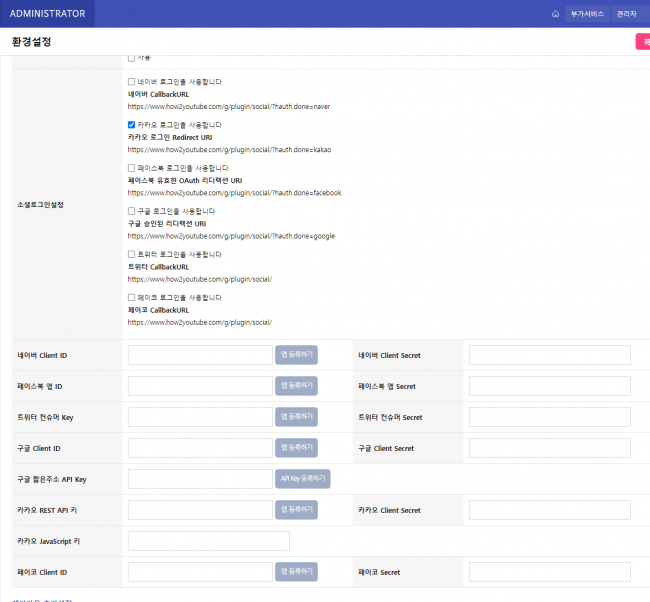This screenshot has width=650, height=602.
Task: Click 앱 등록하기 next to 페이코 Client ID
Action: point(296,572)
